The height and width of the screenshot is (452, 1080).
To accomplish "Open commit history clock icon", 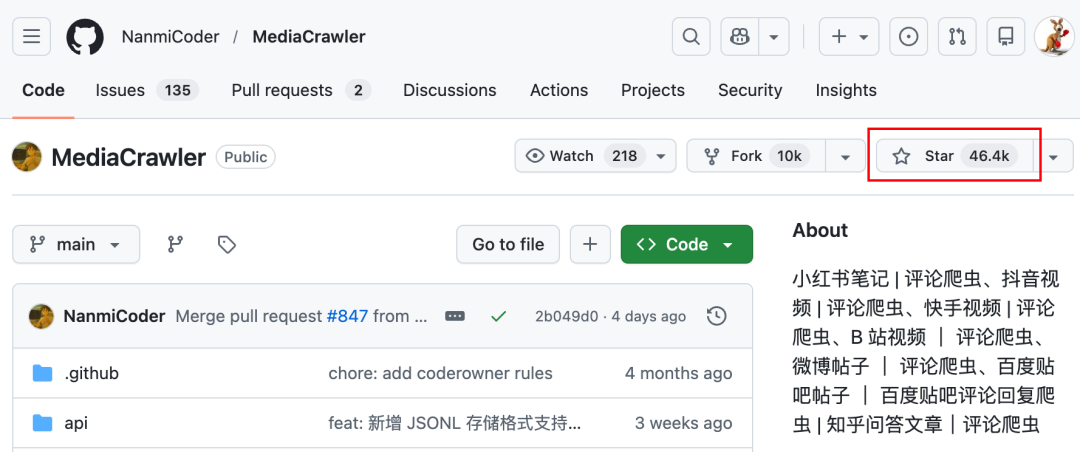I will (716, 316).
